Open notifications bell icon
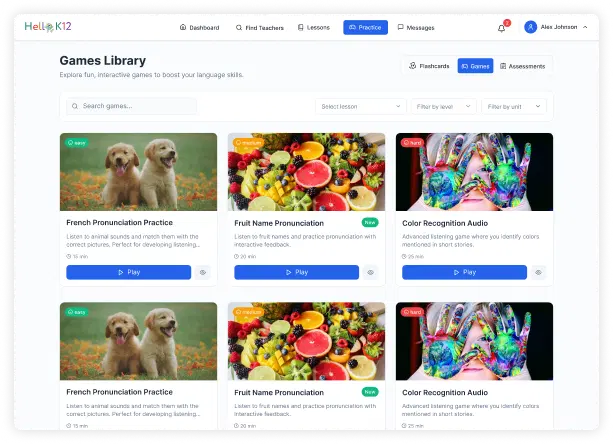The image size is (613, 444). click(x=502, y=28)
